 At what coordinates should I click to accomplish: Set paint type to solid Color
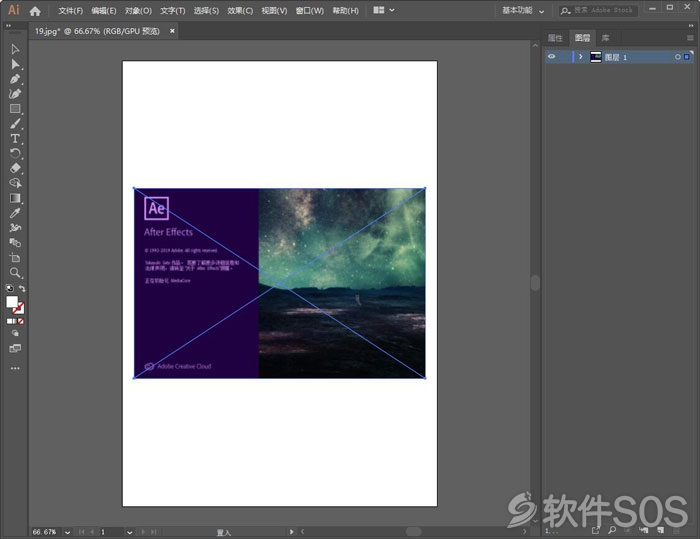[x=9, y=321]
